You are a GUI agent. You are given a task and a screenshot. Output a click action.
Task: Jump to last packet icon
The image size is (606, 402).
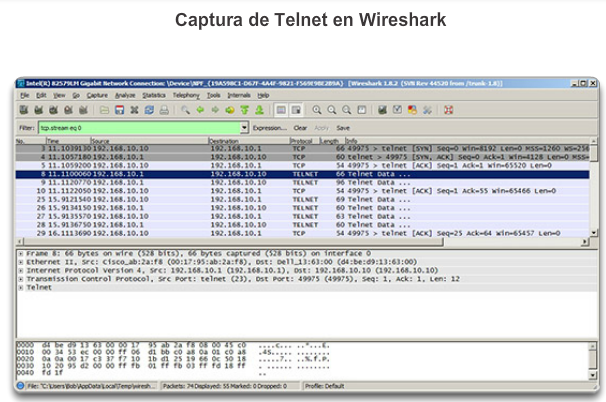pos(259,110)
